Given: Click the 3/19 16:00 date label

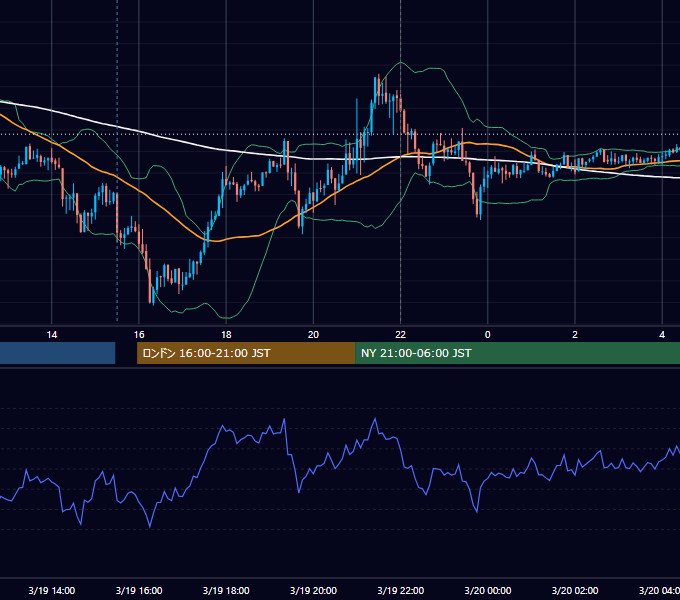Looking at the screenshot, I should pyautogui.click(x=139, y=590).
